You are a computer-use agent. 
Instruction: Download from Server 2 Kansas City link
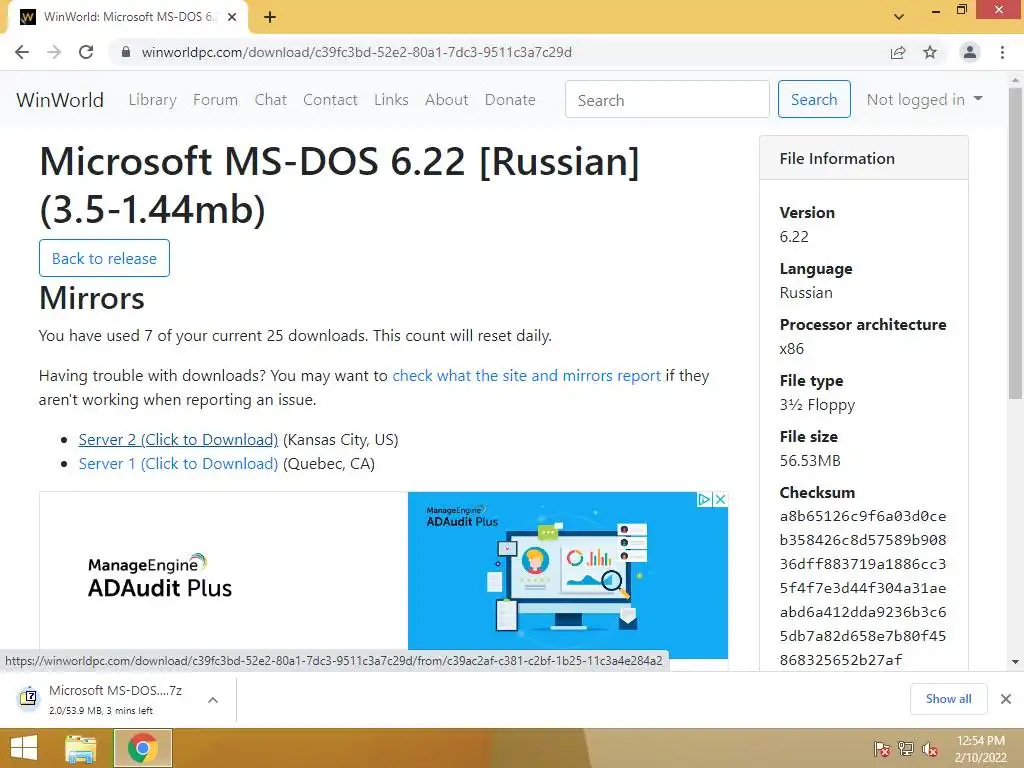[178, 440]
